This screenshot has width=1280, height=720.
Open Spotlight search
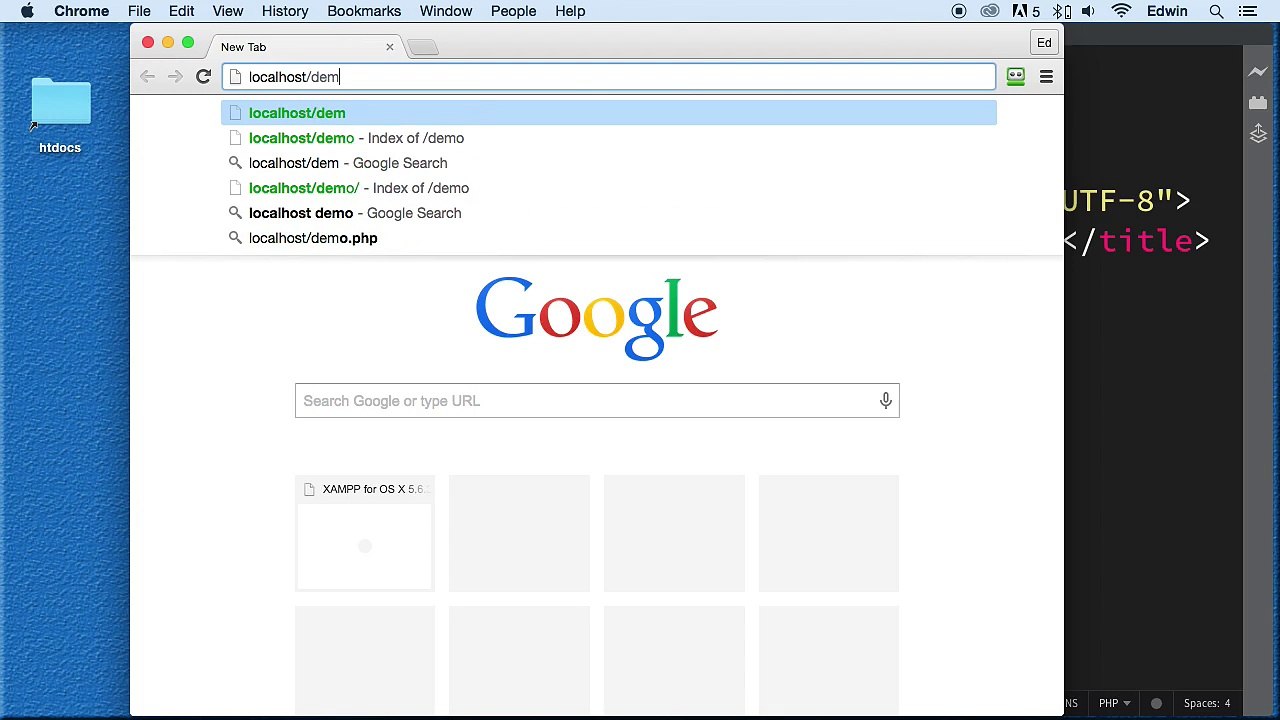[x=1216, y=11]
